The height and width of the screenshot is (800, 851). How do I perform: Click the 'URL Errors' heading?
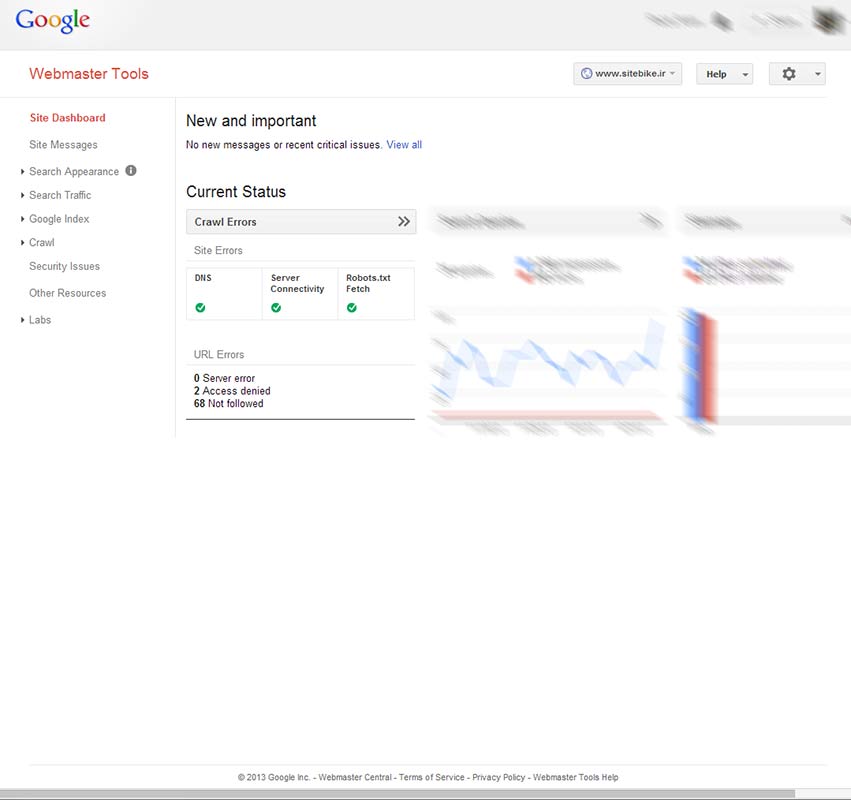point(219,355)
